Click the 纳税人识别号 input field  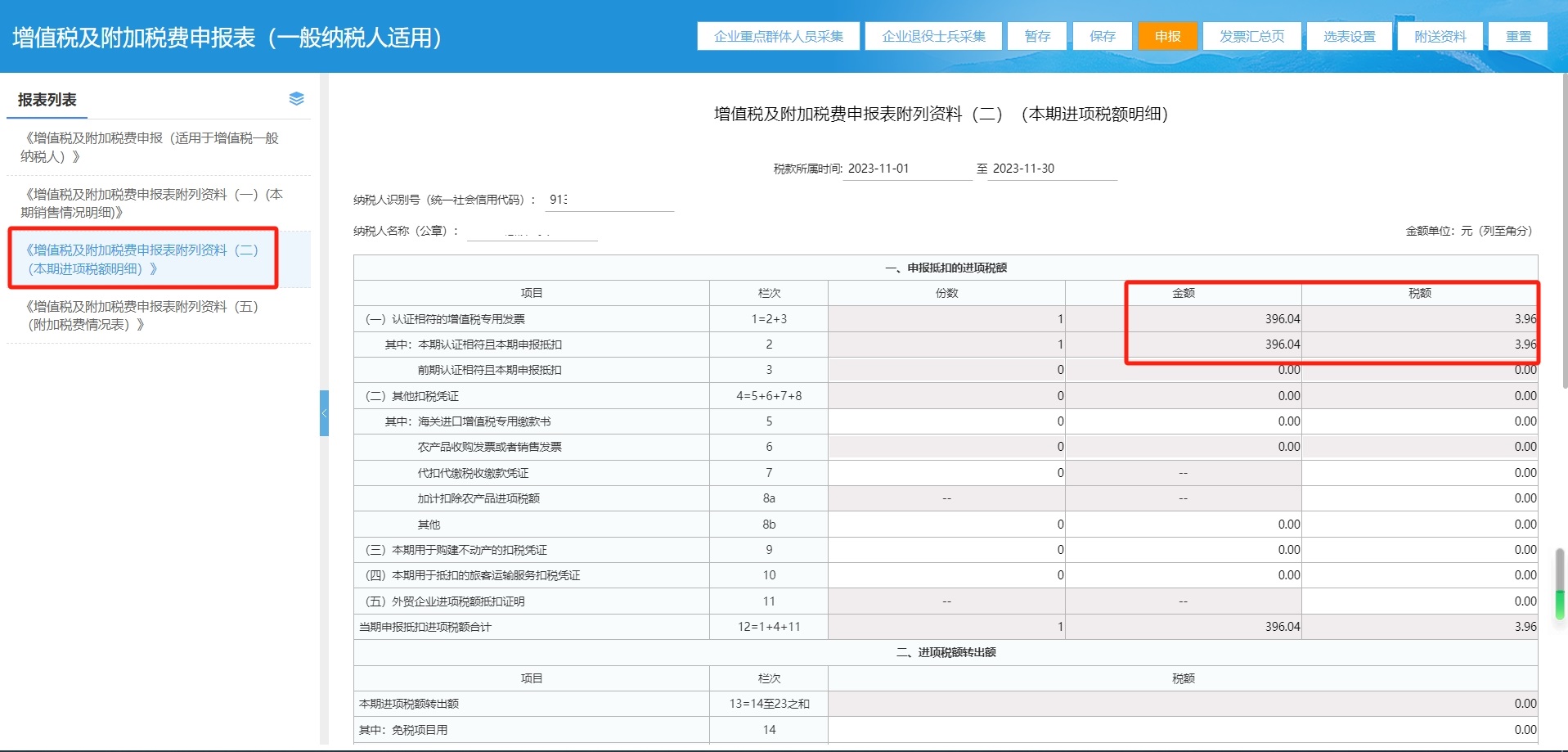[x=609, y=200]
